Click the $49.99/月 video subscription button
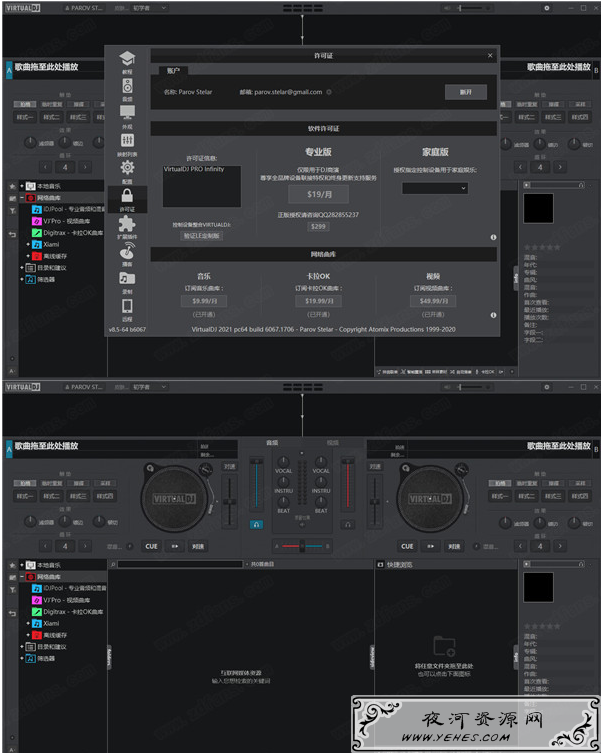 [433, 301]
